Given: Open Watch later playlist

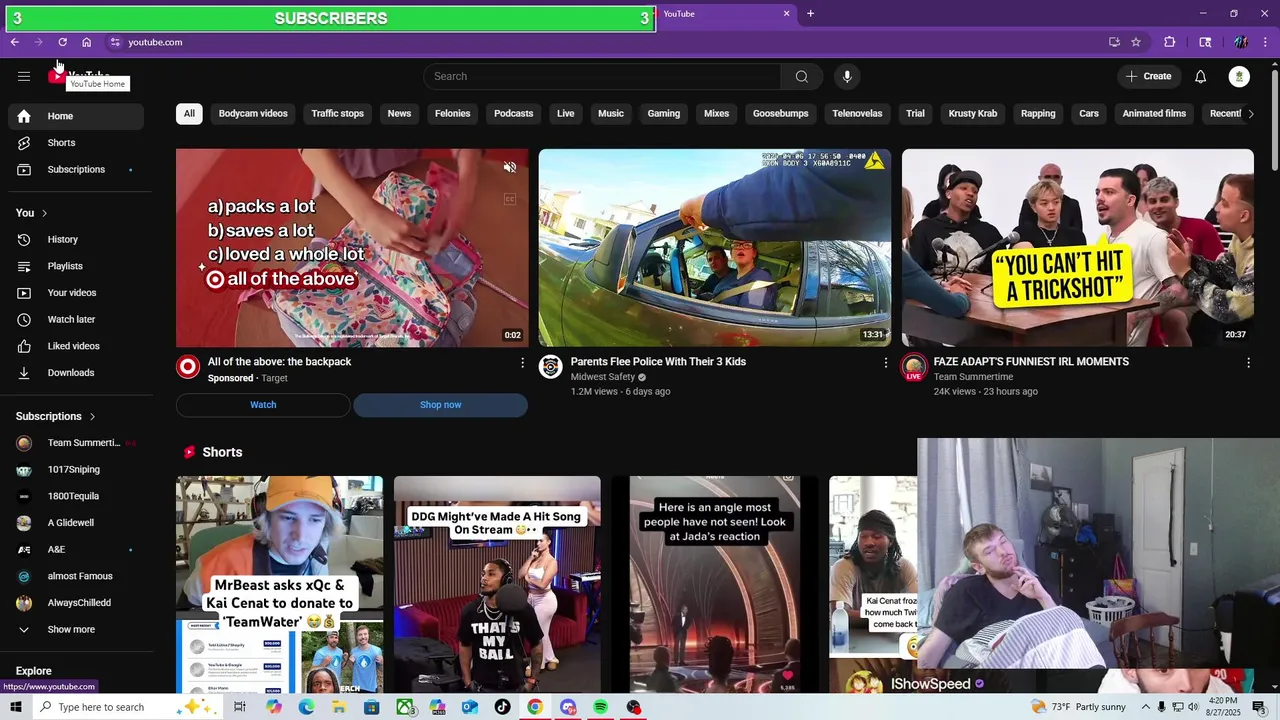Looking at the screenshot, I should (x=76, y=320).
